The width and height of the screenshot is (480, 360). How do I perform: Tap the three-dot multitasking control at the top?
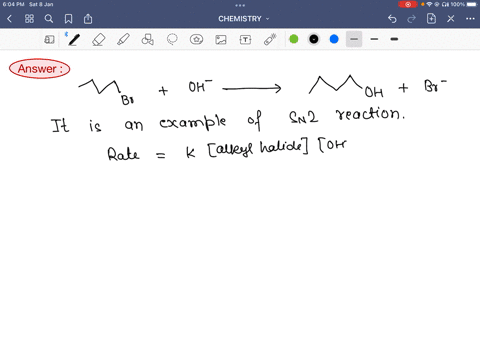click(x=240, y=5)
